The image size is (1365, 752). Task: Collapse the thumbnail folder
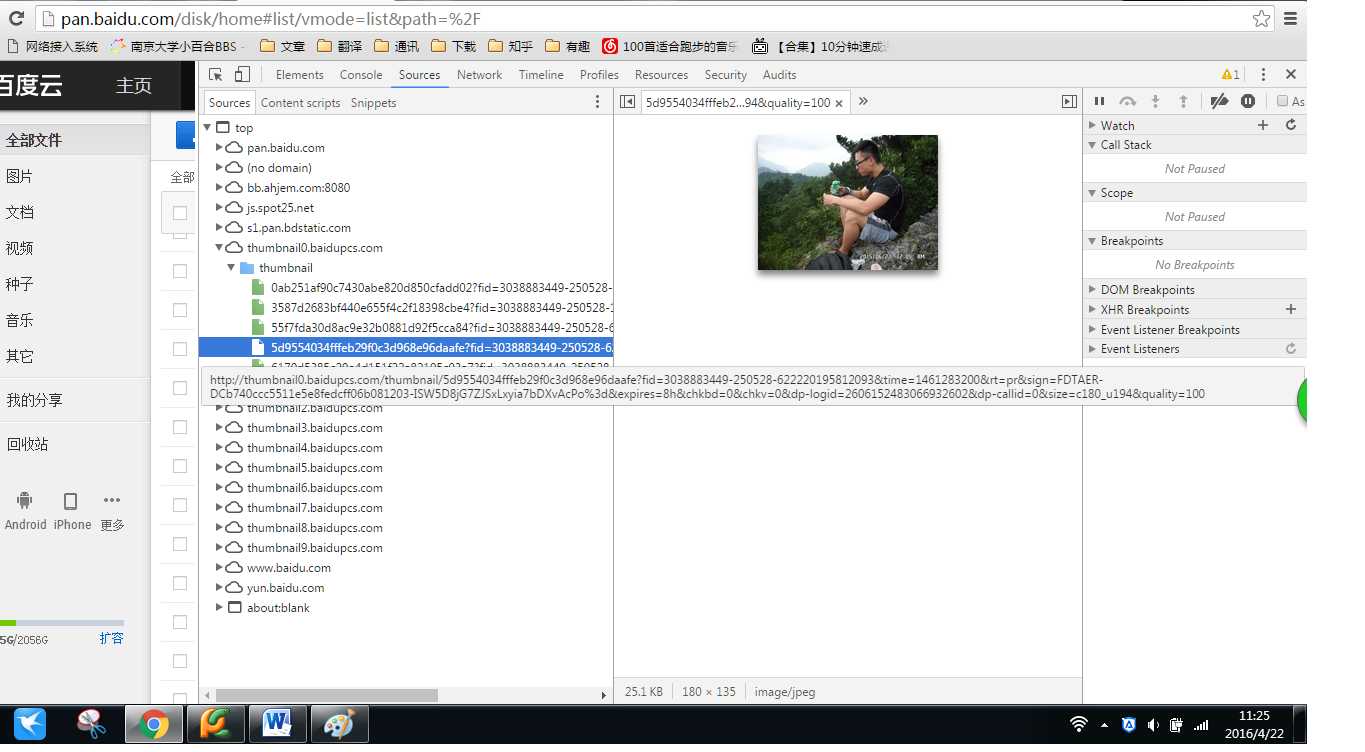231,267
